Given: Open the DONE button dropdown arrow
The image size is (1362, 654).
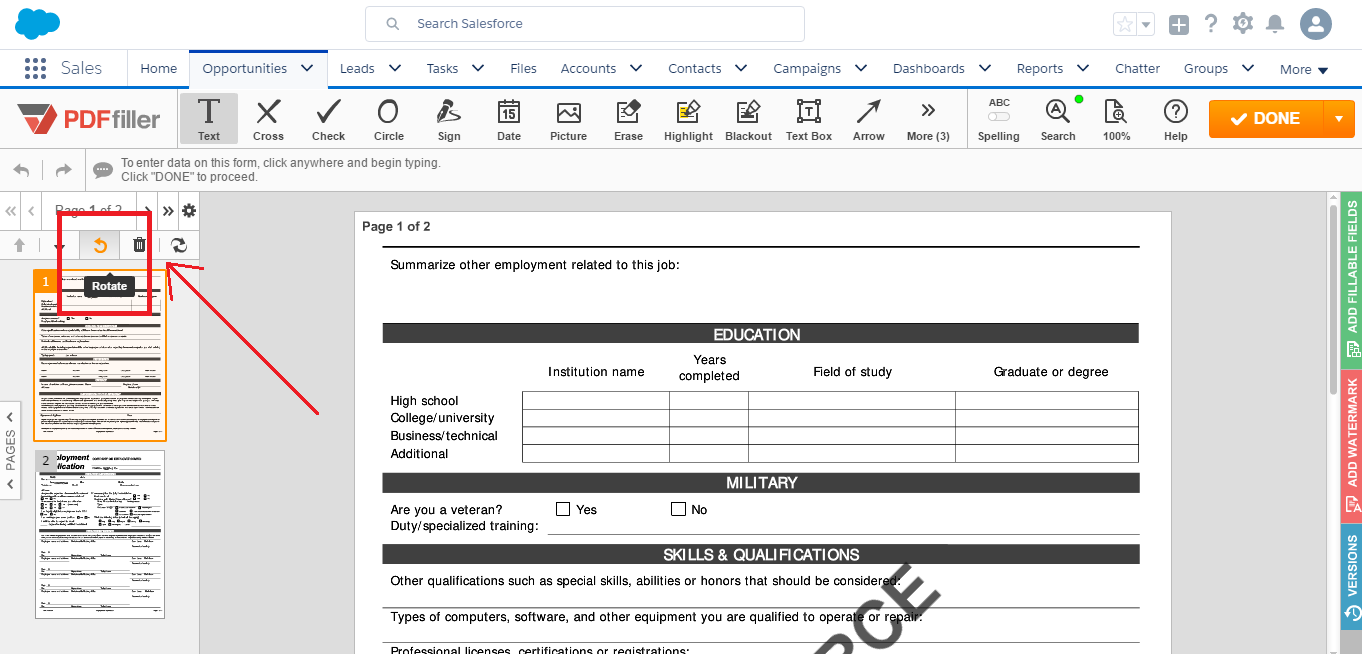Looking at the screenshot, I should [x=1339, y=119].
